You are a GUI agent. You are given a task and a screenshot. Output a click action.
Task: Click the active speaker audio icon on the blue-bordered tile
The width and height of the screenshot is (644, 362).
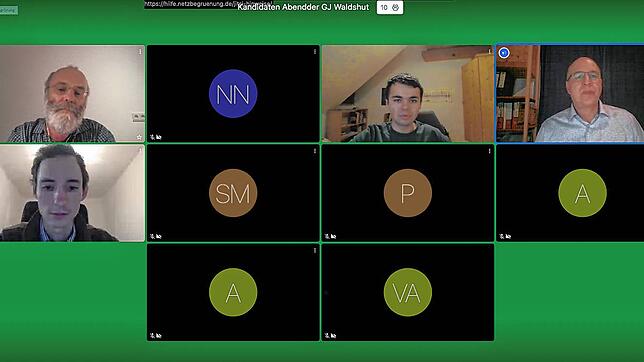pos(504,53)
